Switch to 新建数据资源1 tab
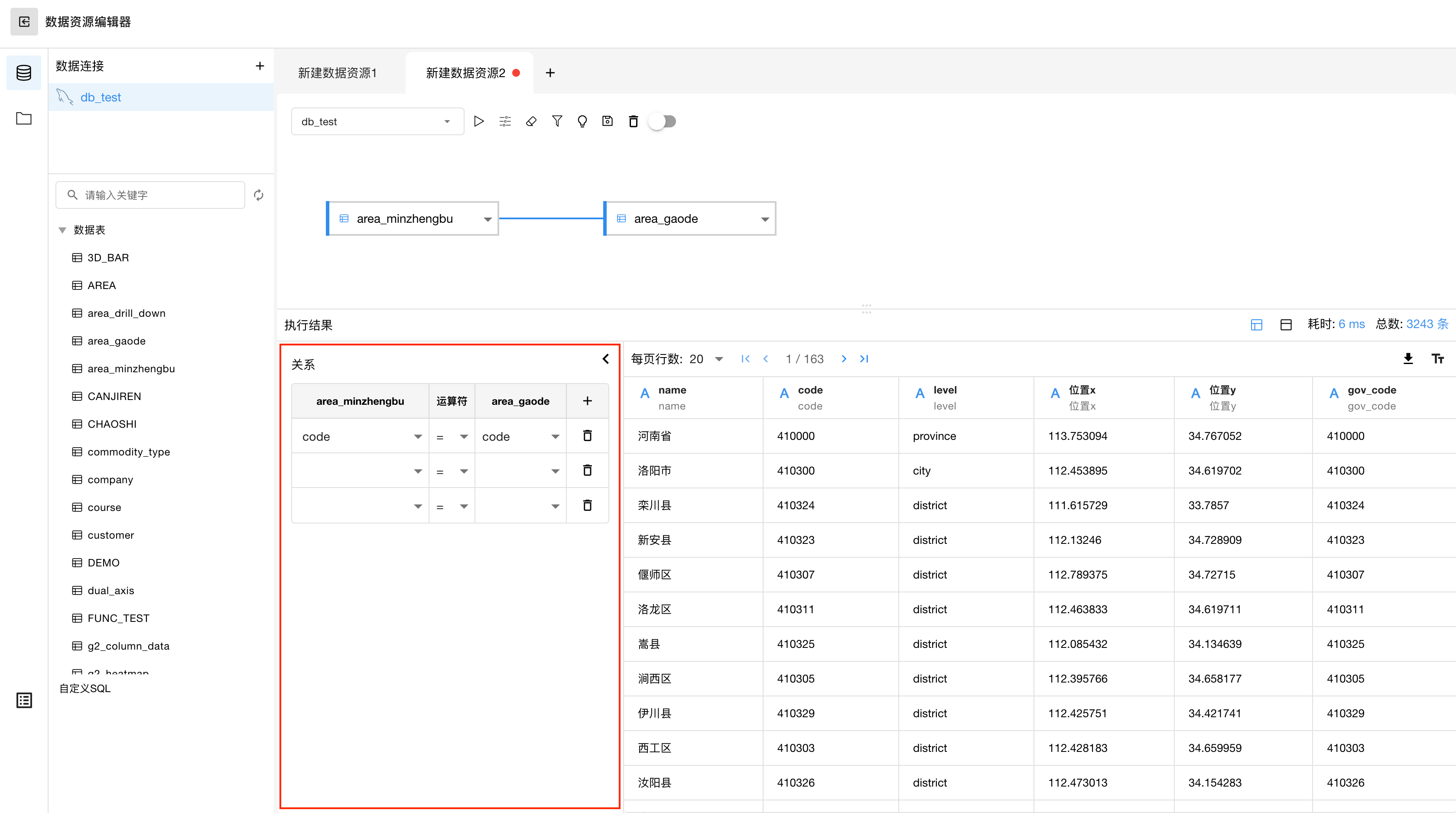This screenshot has height=813, width=1456. click(x=338, y=73)
